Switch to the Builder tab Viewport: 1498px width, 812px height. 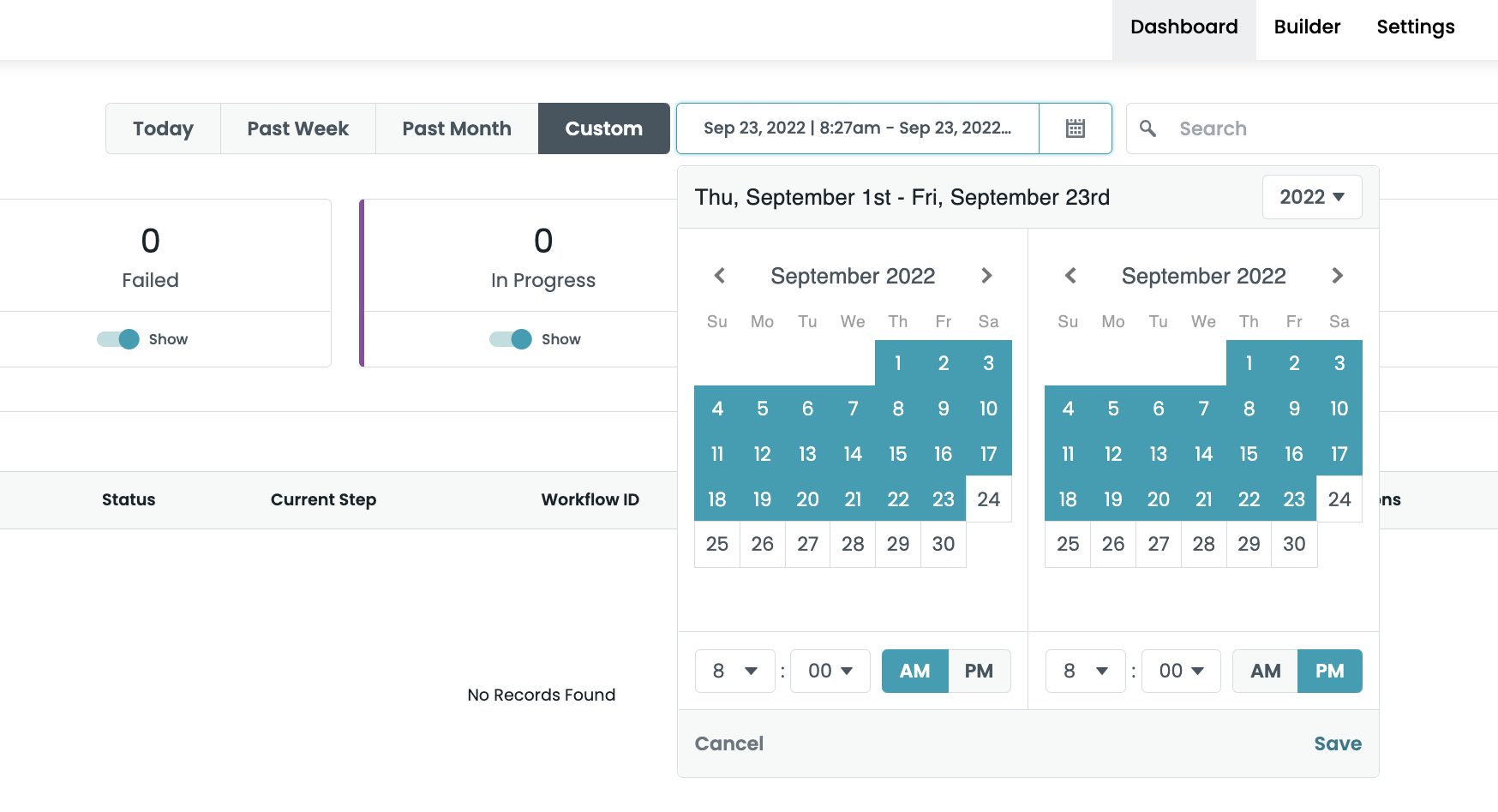click(1306, 27)
